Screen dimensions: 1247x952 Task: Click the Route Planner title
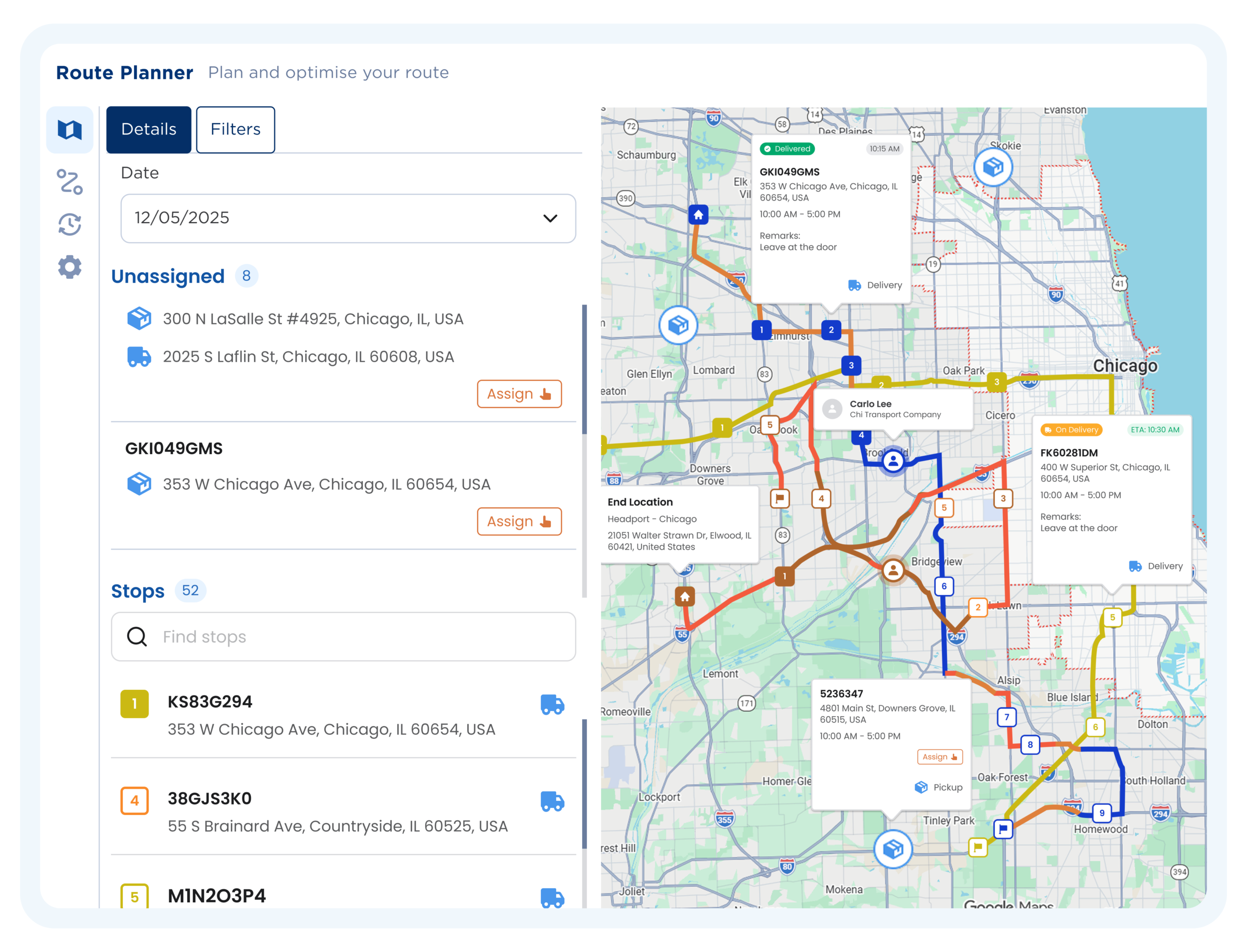[x=125, y=73]
